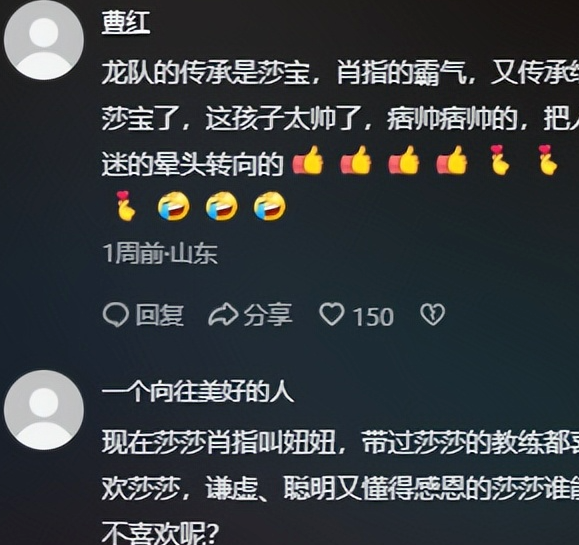The width and height of the screenshot is (579, 545).
Task: Click the reply speech bubble icon
Action: click(x=116, y=315)
